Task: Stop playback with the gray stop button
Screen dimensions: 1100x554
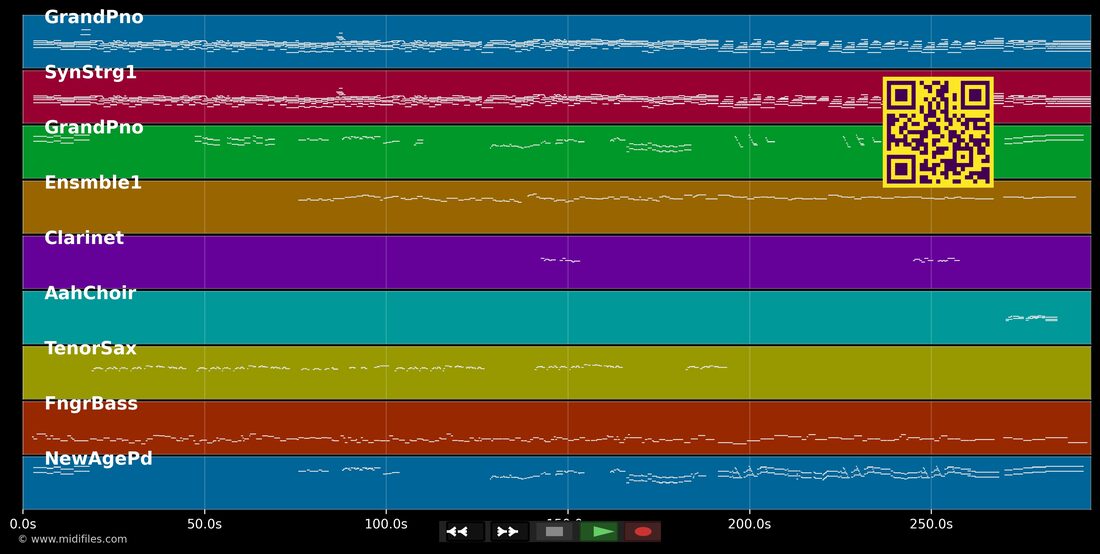Action: [554, 532]
